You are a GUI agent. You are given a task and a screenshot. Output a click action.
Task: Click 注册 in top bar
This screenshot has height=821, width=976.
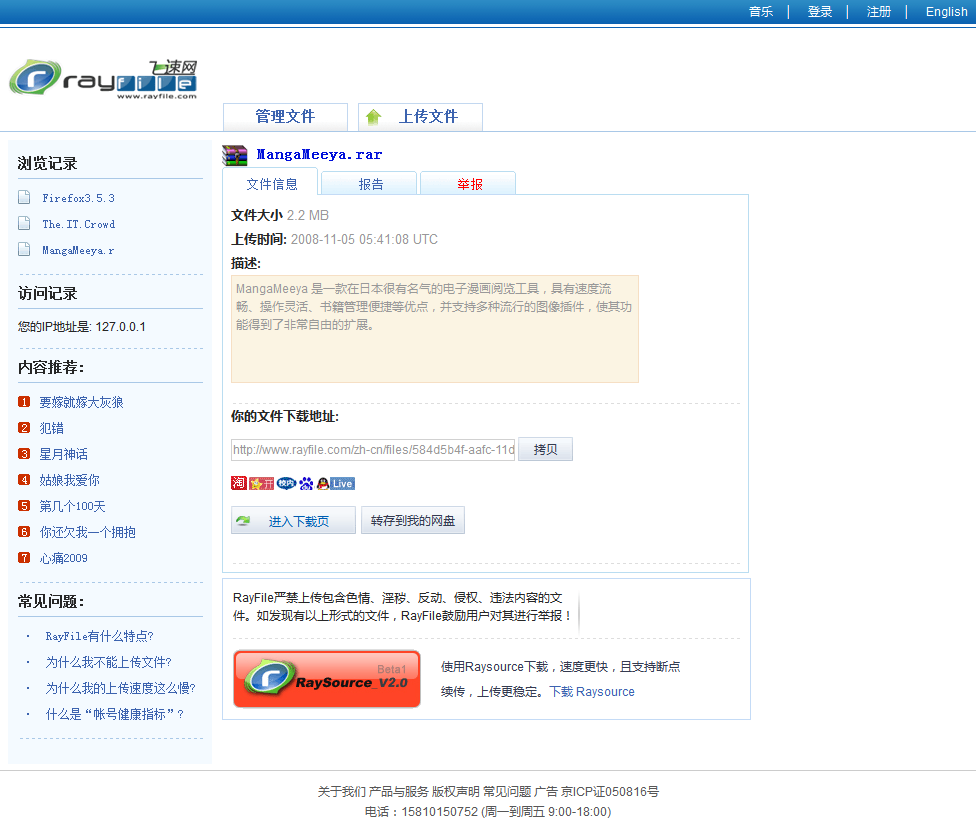(879, 12)
